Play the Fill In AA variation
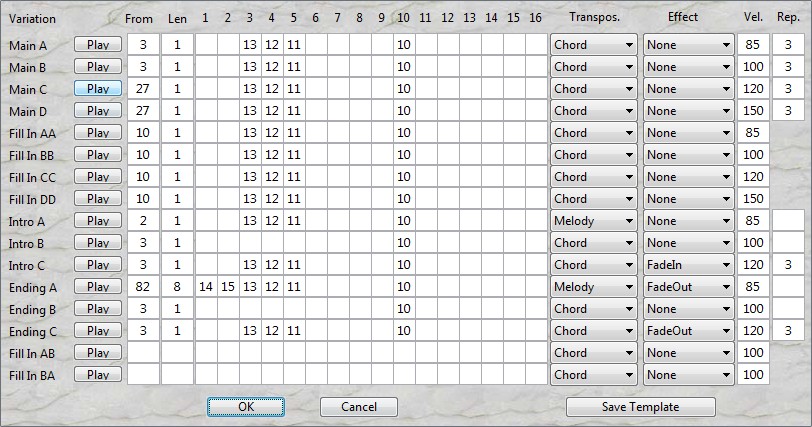This screenshot has width=812, height=427. click(98, 132)
